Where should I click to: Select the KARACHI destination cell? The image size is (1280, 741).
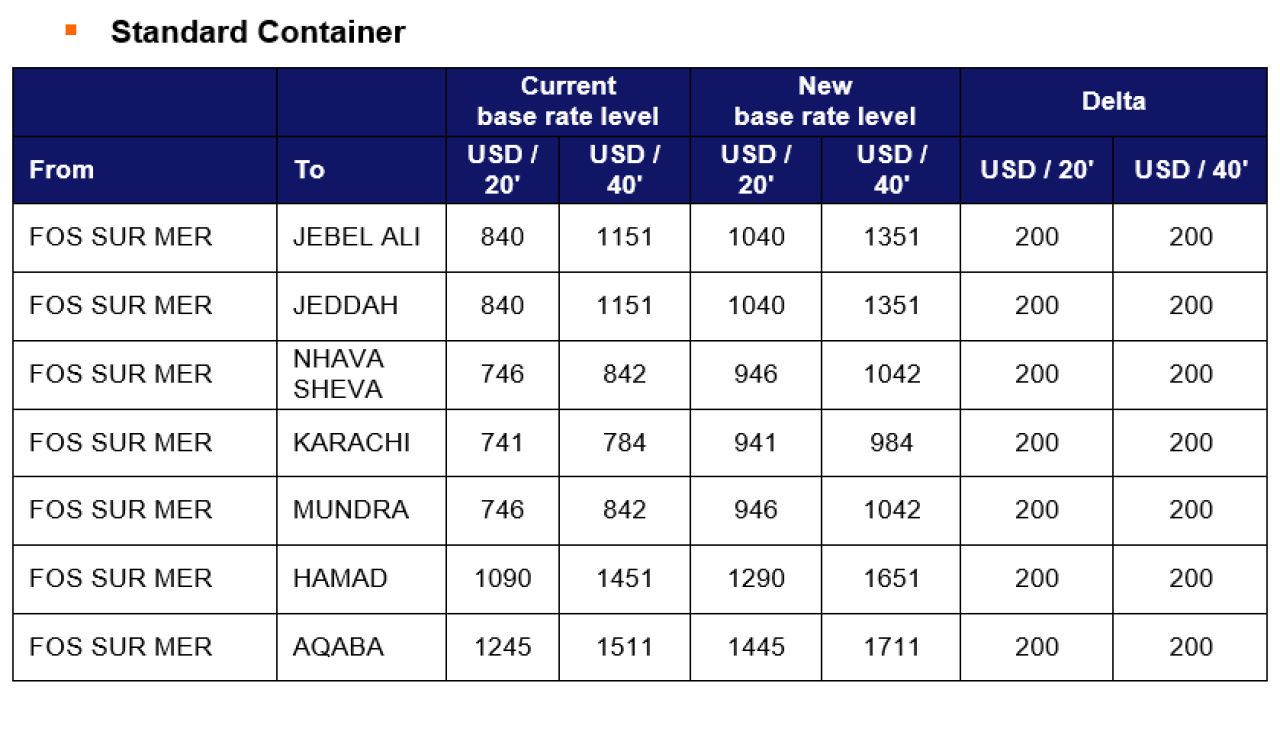click(361, 442)
